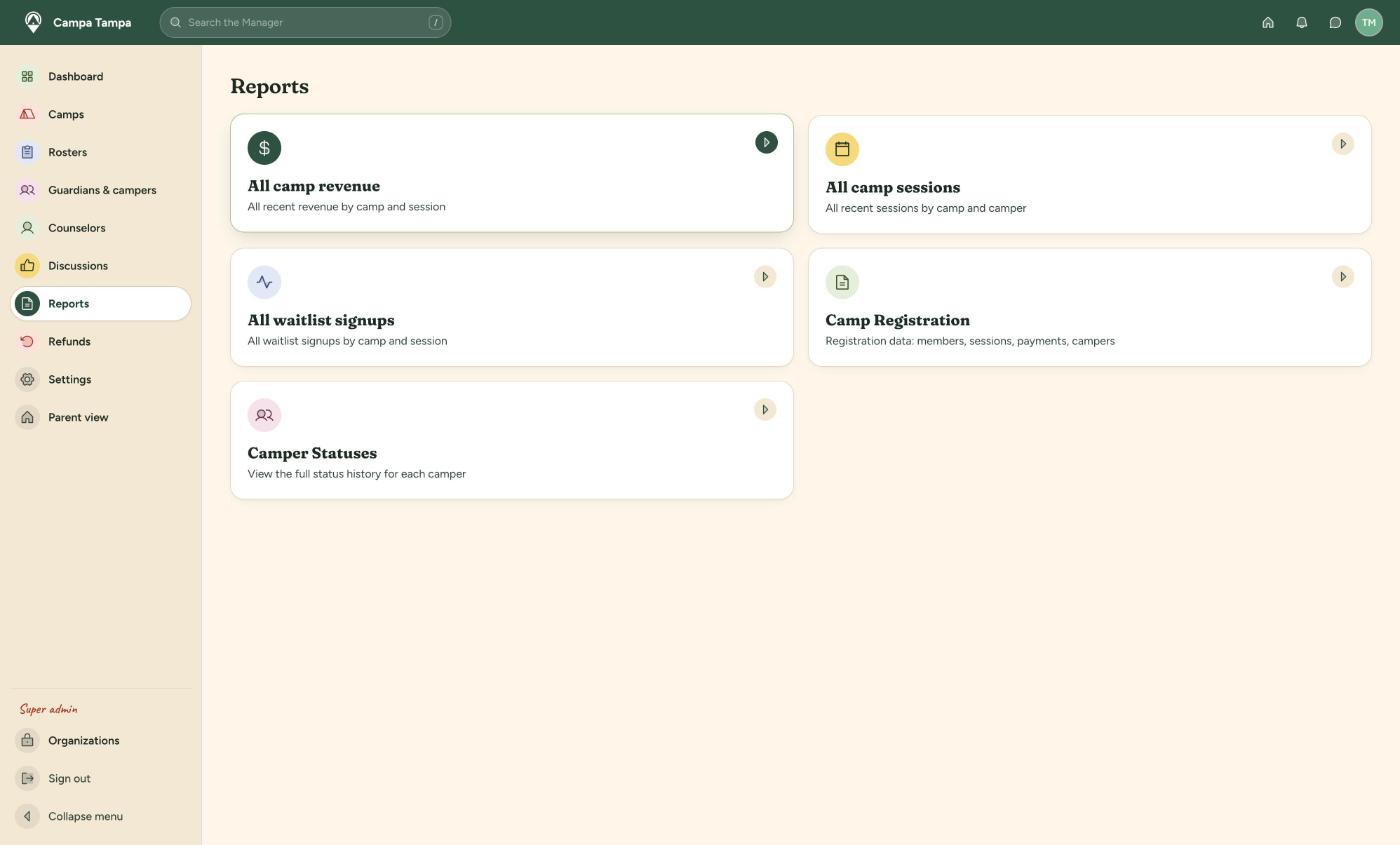1400x845 pixels.
Task: Open the All camp sessions title
Action: [x=893, y=187]
